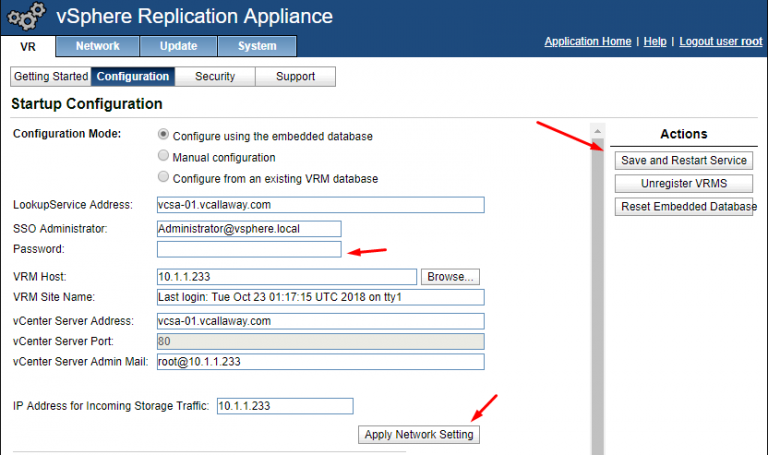This screenshot has height=455, width=768.
Task: Switch to the Network tab
Action: click(x=97, y=46)
